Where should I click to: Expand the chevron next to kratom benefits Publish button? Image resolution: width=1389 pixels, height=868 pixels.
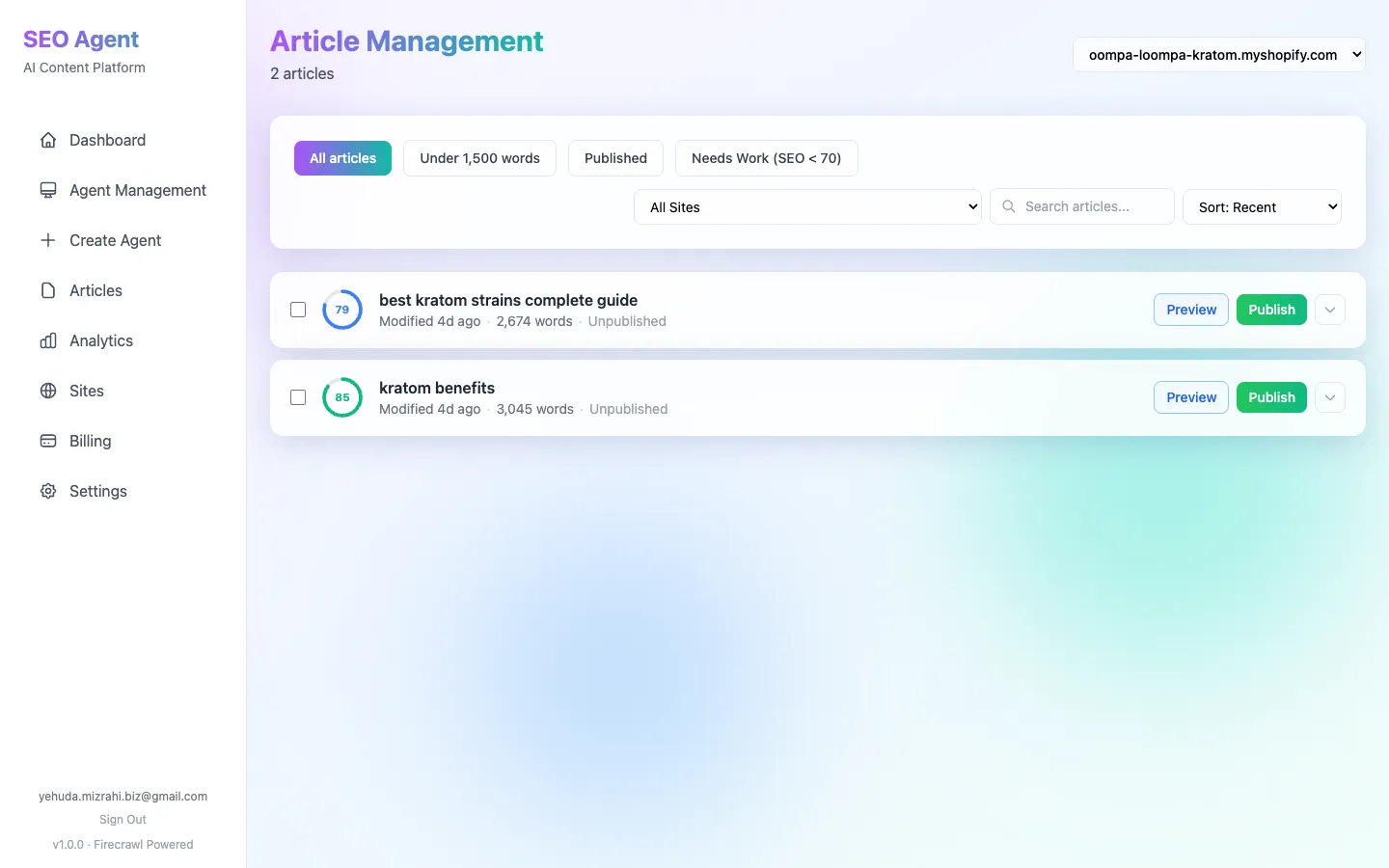tap(1330, 397)
